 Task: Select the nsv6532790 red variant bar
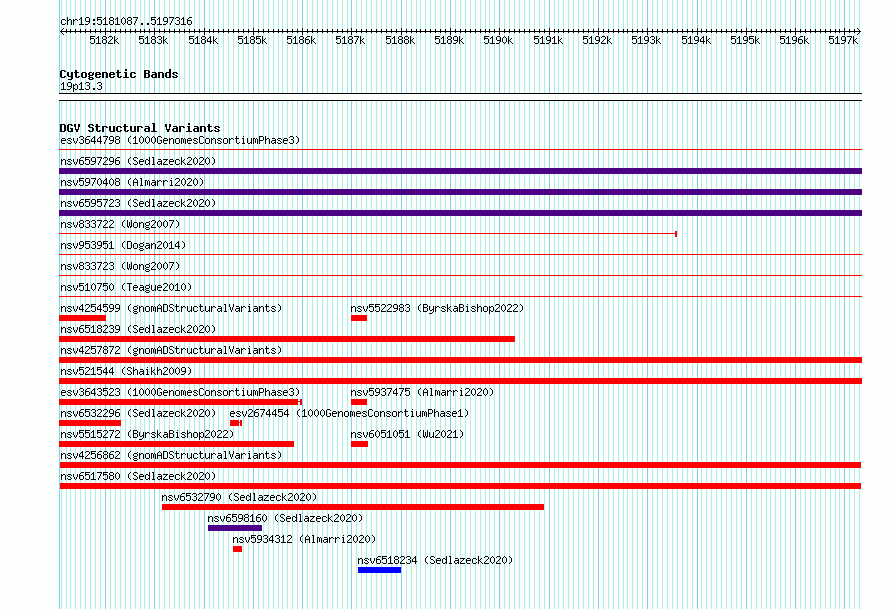353,507
